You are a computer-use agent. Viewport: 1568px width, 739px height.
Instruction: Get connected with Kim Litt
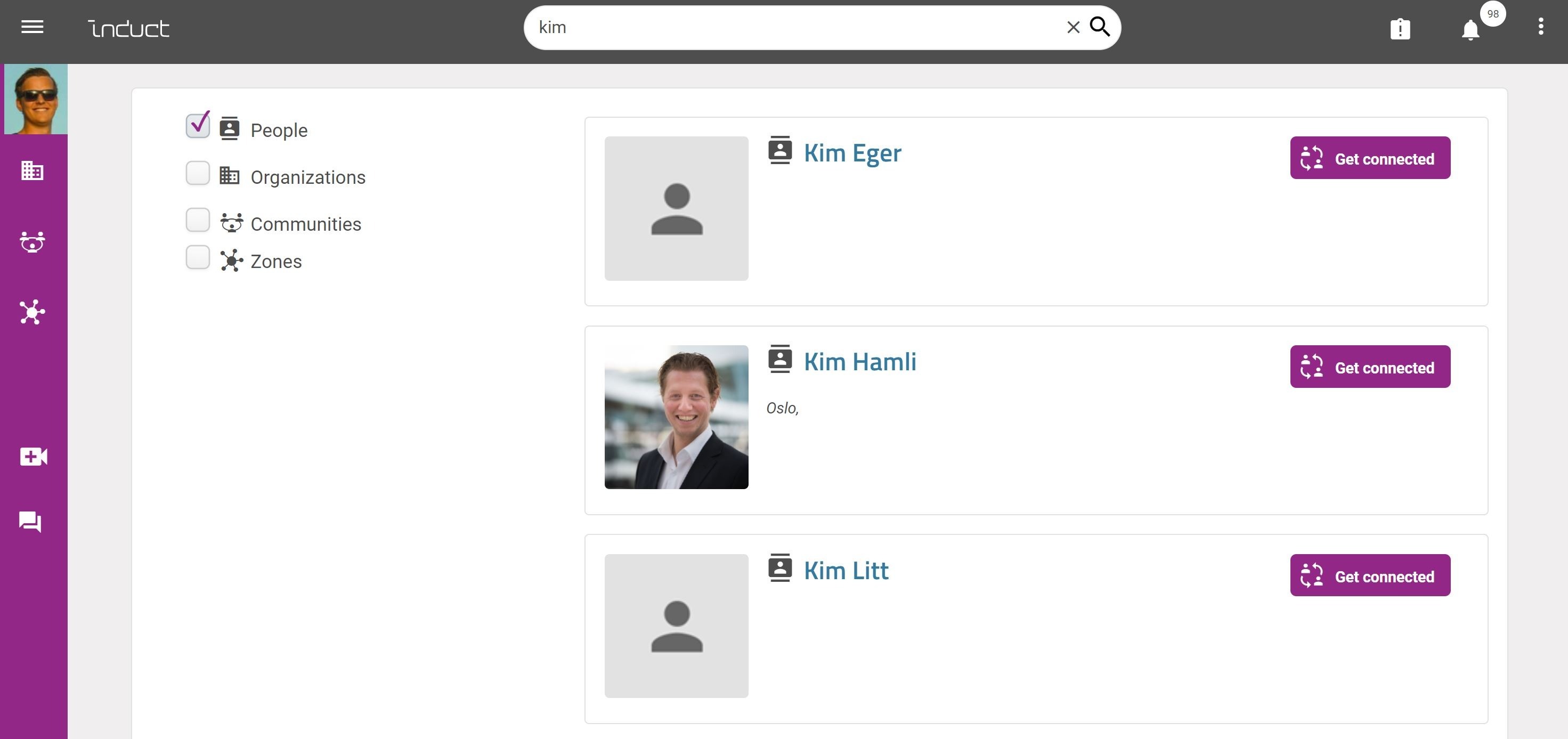point(1370,575)
